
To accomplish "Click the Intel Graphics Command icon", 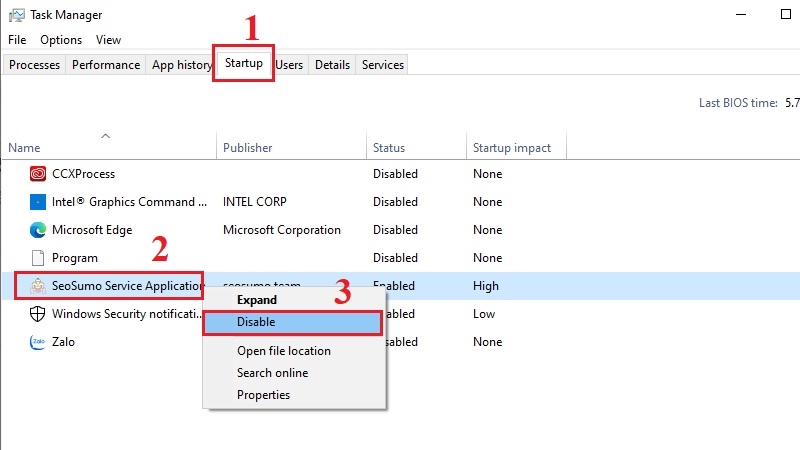I will coord(38,202).
